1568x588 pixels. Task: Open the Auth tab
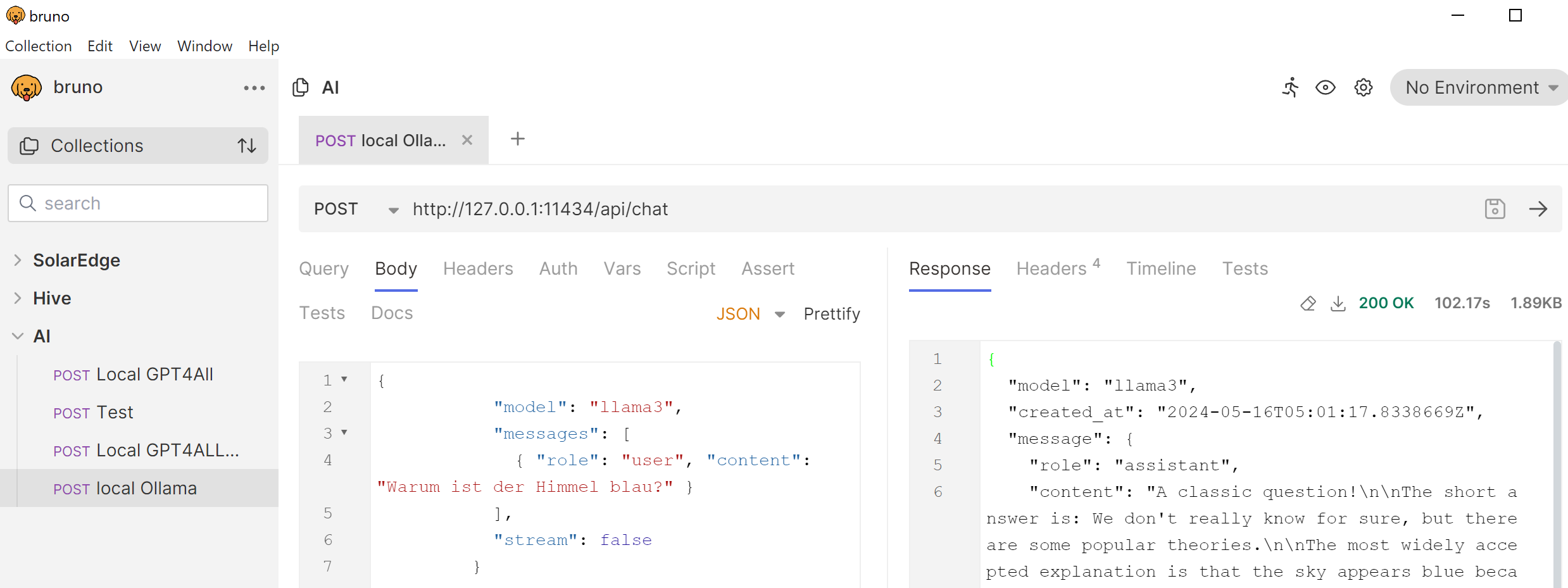[x=558, y=269]
